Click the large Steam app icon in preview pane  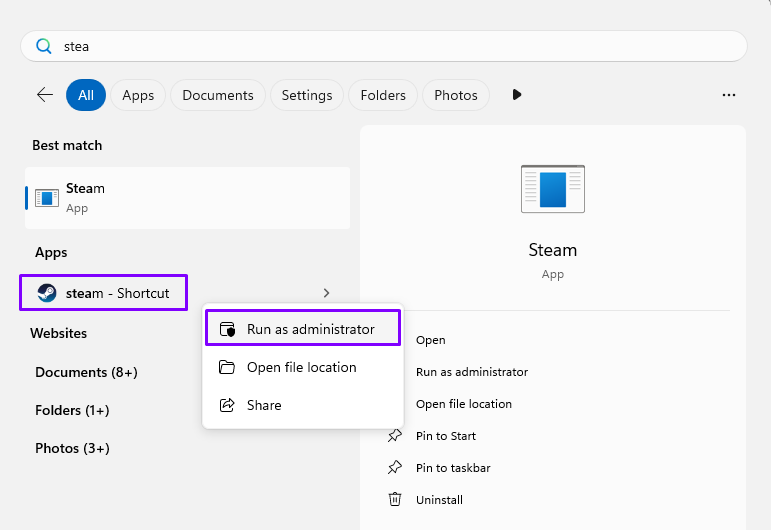coord(552,189)
